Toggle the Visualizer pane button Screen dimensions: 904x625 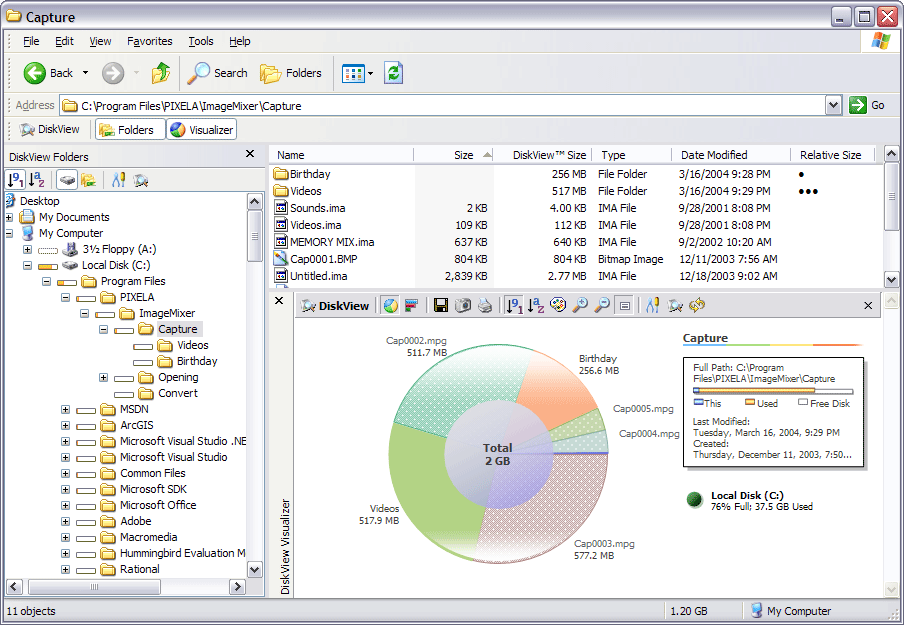pyautogui.click(x=202, y=130)
